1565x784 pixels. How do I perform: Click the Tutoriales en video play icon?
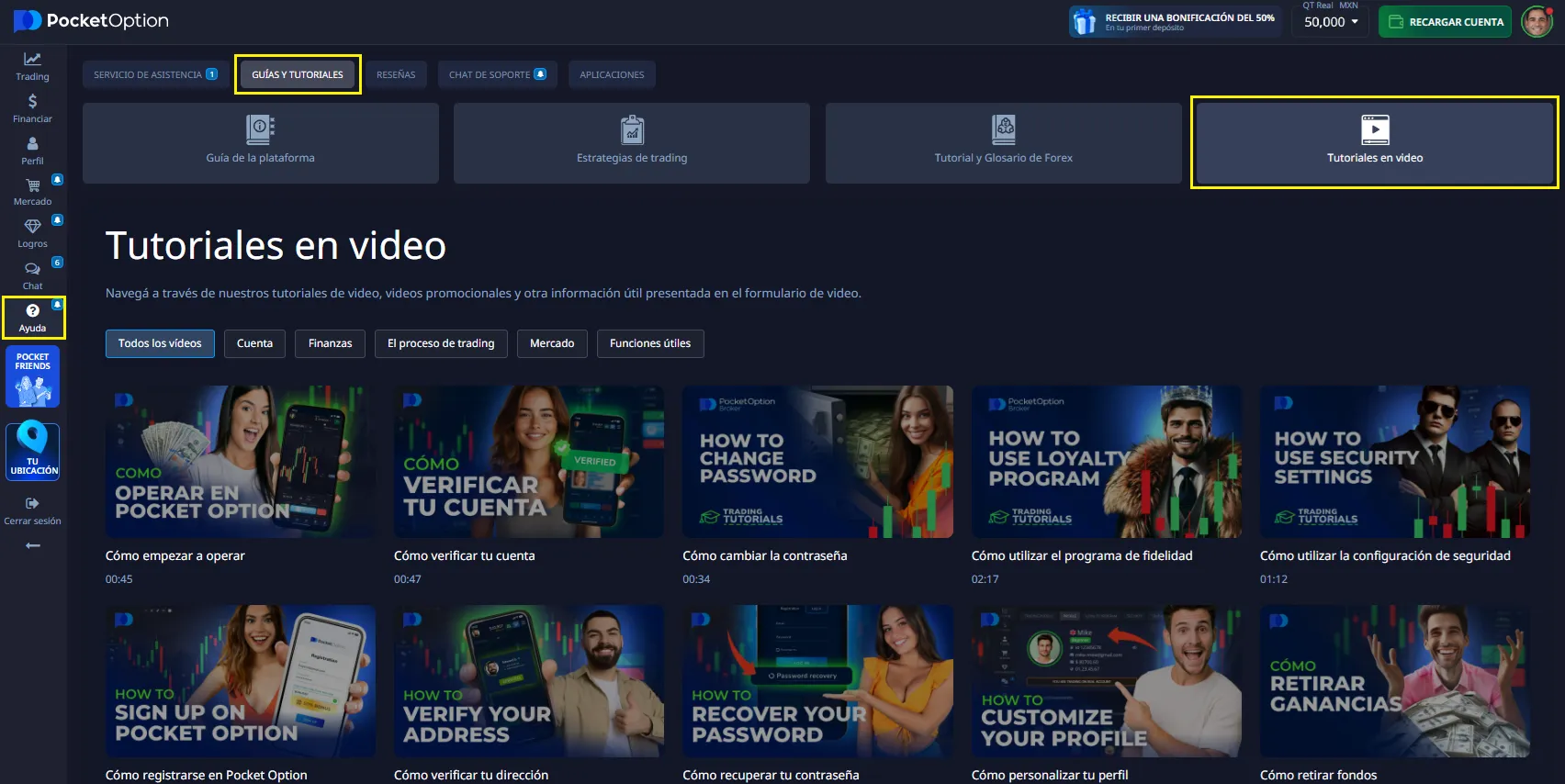[1375, 129]
